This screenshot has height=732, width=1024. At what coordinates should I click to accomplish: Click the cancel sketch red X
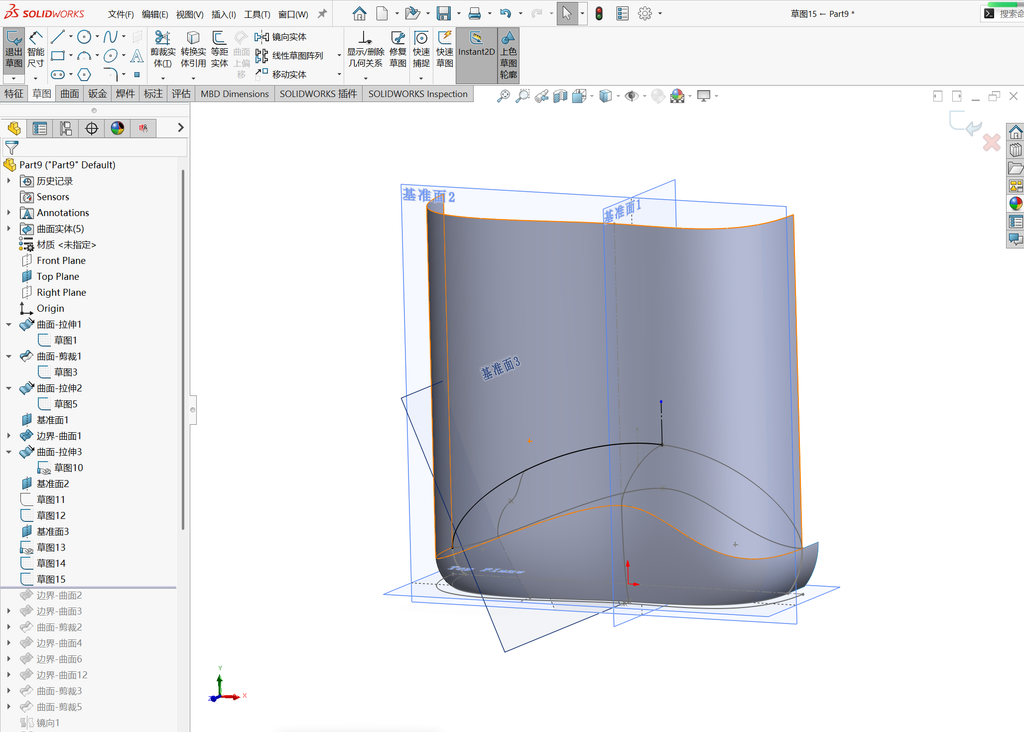click(991, 142)
